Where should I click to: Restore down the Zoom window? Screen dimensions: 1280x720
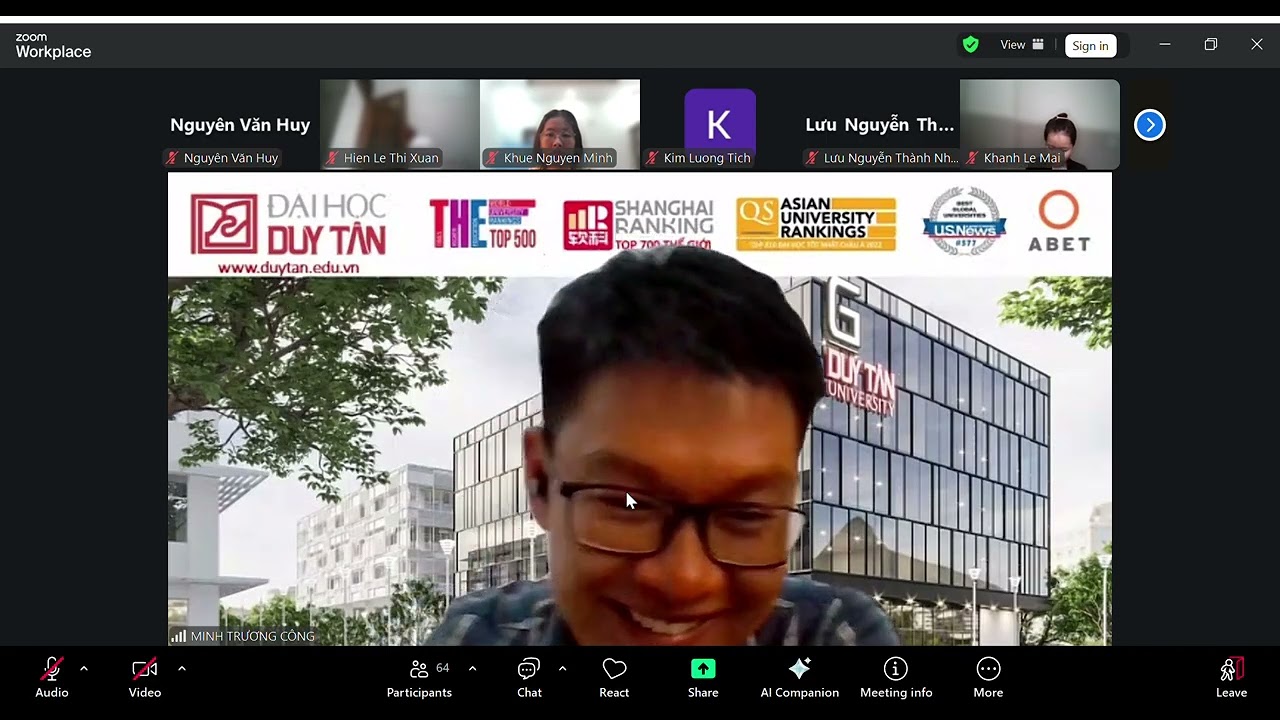pos(1210,44)
